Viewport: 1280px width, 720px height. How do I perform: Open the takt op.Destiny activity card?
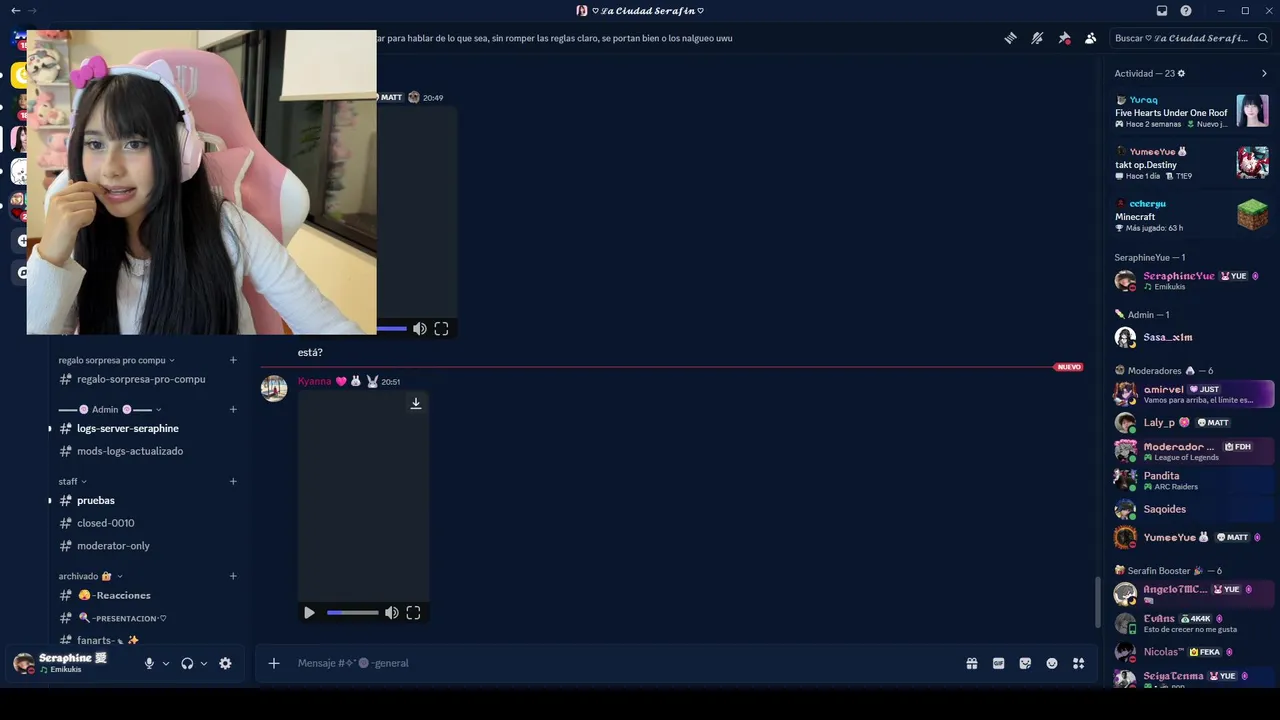click(x=1192, y=164)
